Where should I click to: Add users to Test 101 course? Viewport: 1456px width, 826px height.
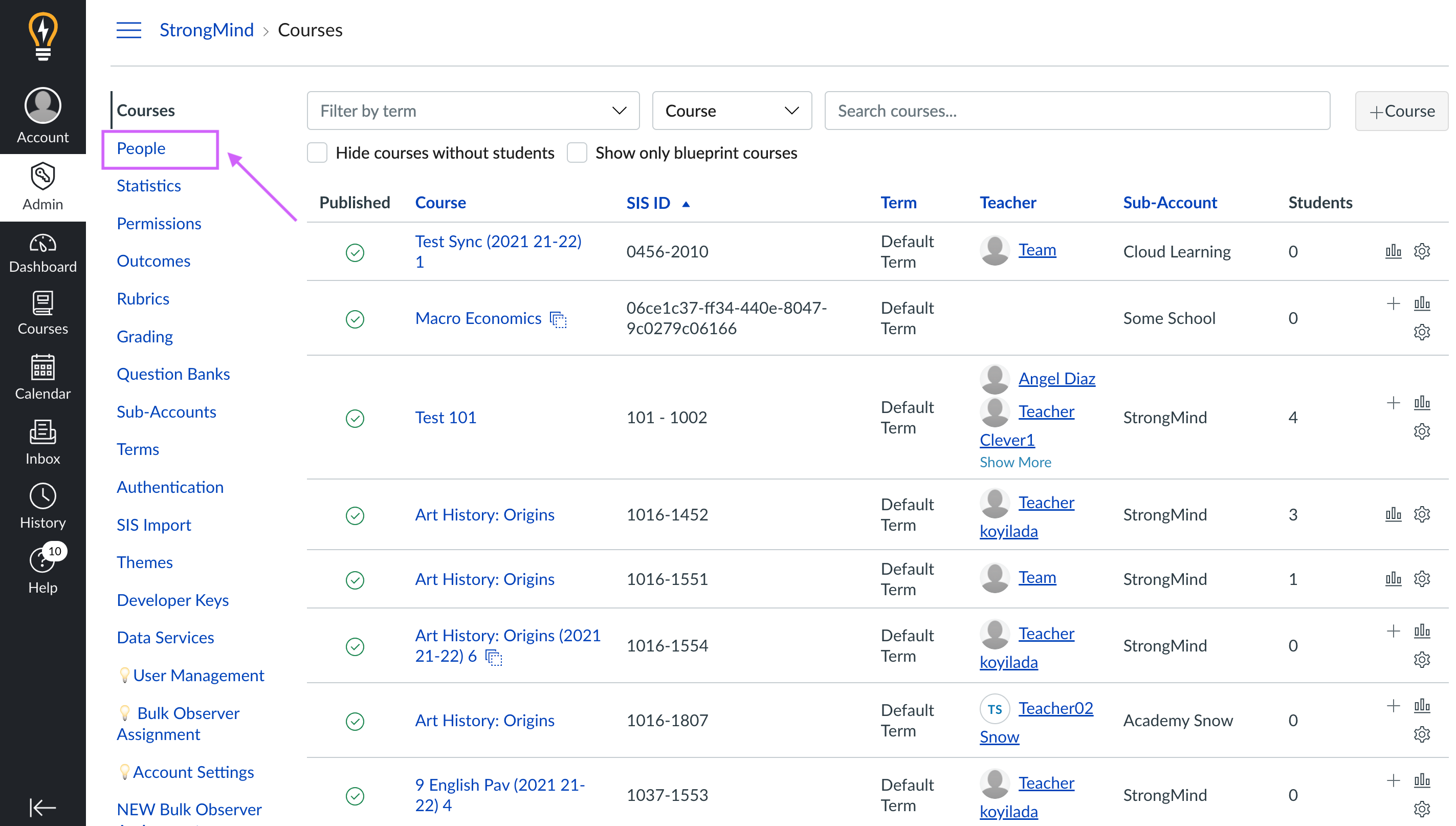tap(1393, 403)
